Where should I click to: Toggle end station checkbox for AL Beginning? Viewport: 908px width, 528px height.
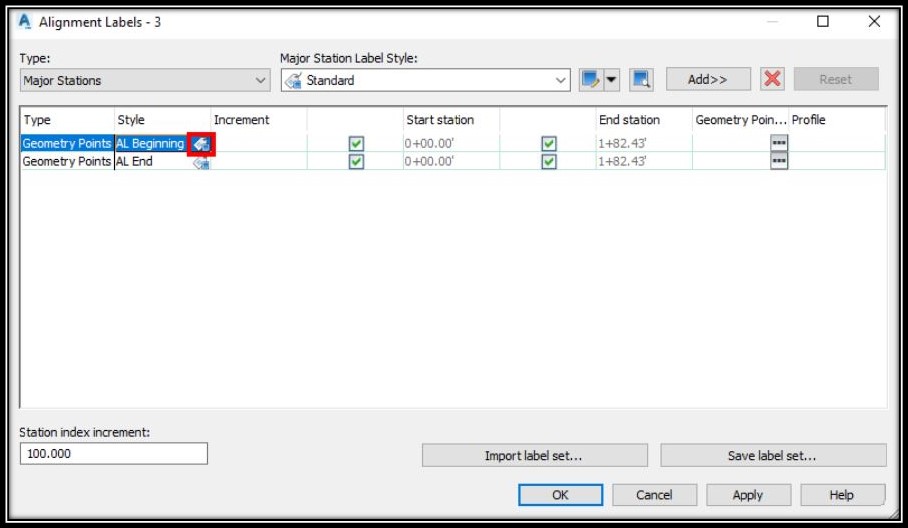pos(548,143)
